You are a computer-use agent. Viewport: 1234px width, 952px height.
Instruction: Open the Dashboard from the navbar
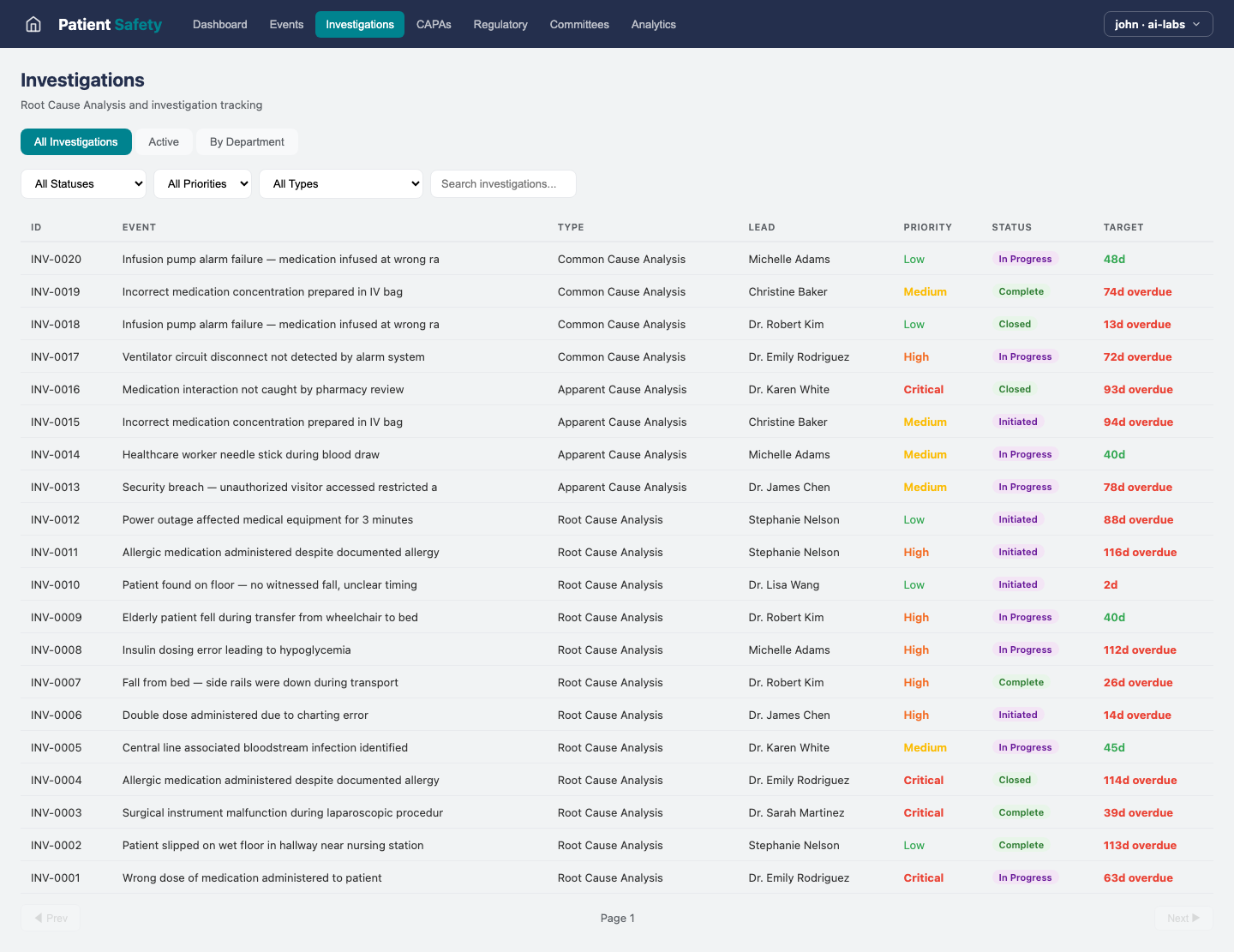pos(219,24)
